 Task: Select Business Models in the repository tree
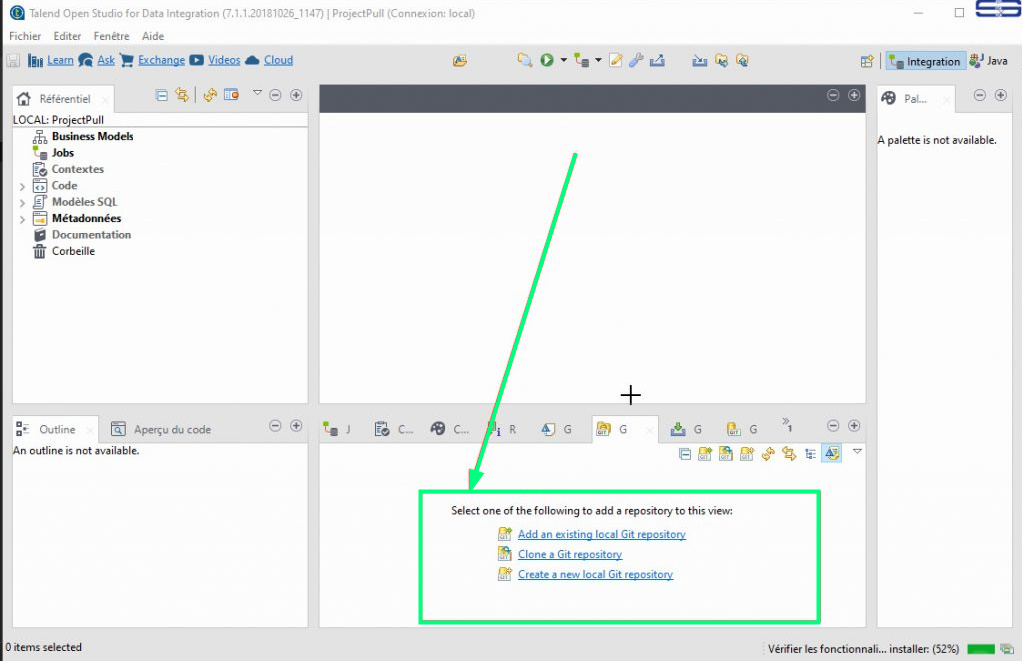tap(93, 136)
